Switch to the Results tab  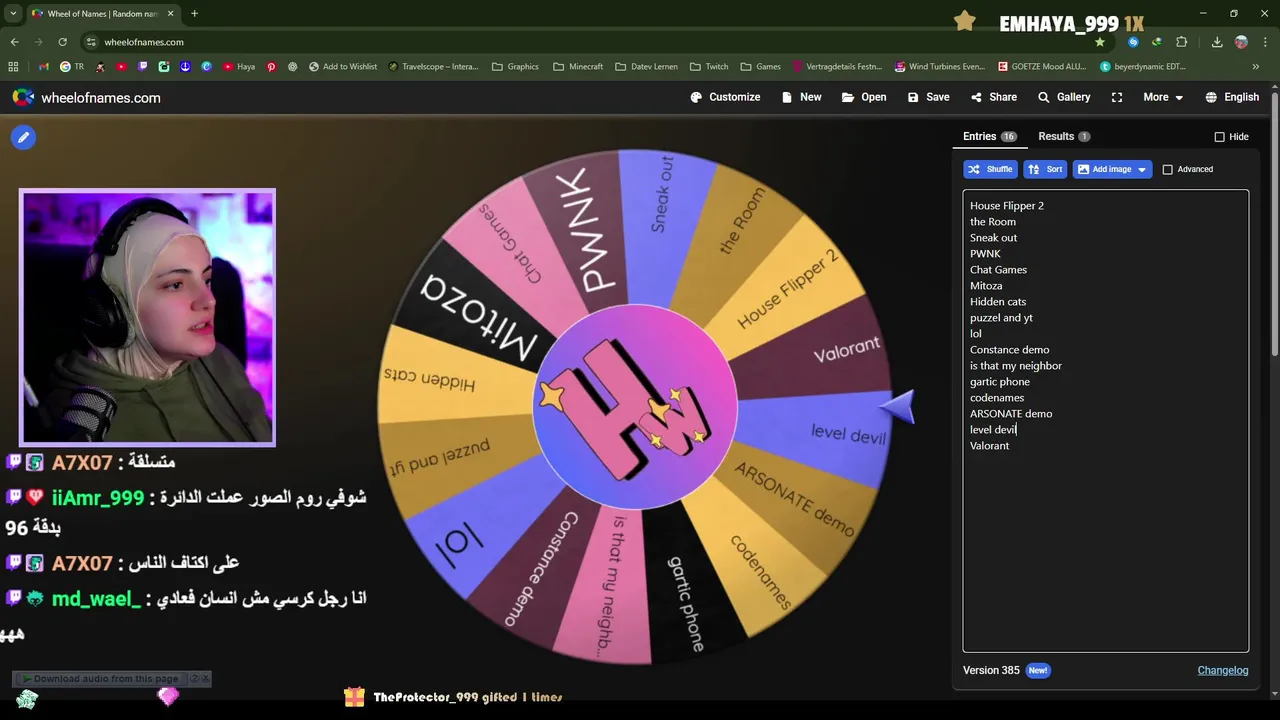point(1064,136)
